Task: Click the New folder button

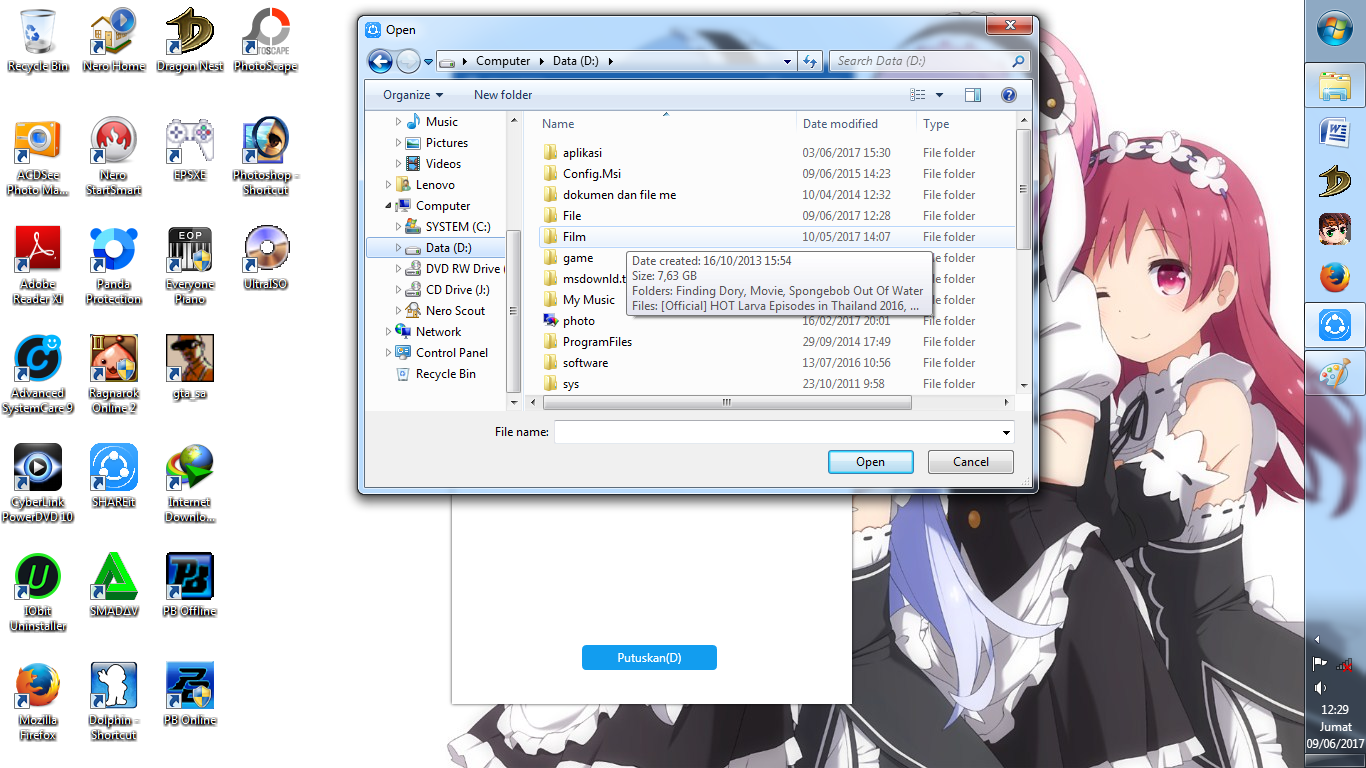Action: (x=503, y=95)
